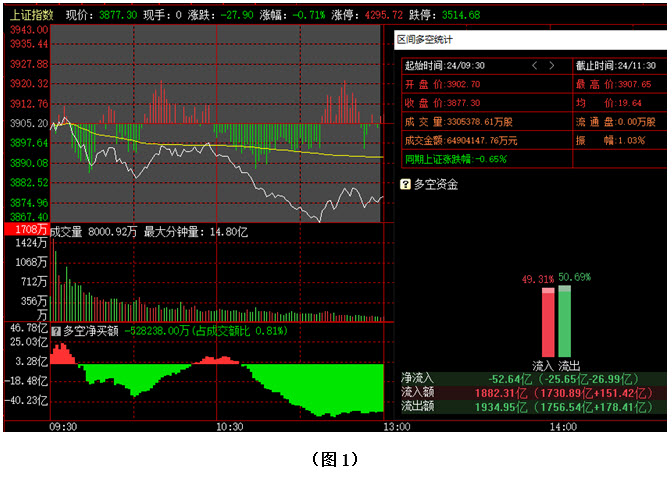Click the red 1708万 volume axis label
This screenshot has width=672, height=484.
click(27, 229)
